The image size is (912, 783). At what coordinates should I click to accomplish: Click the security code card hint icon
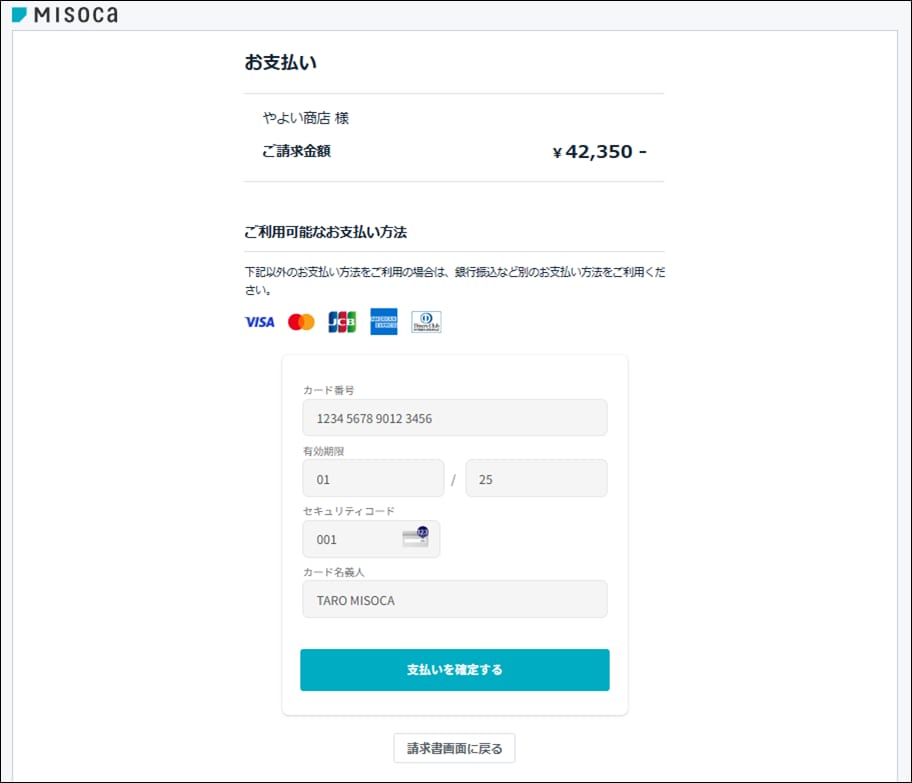(415, 538)
